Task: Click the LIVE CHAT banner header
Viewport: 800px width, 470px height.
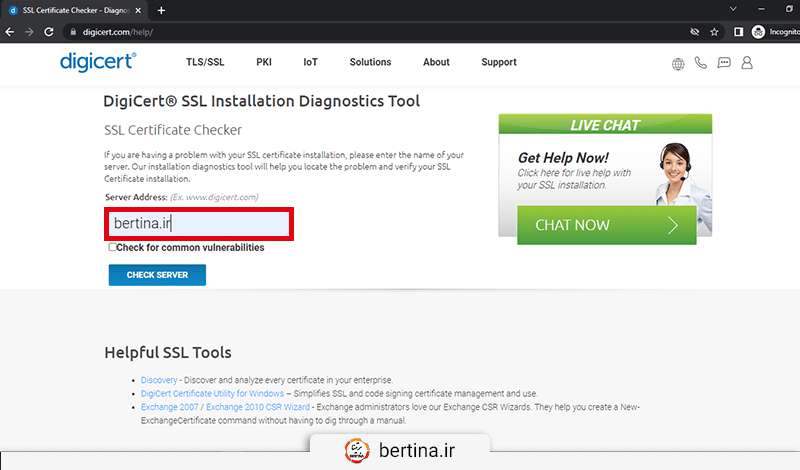Action: click(x=605, y=124)
